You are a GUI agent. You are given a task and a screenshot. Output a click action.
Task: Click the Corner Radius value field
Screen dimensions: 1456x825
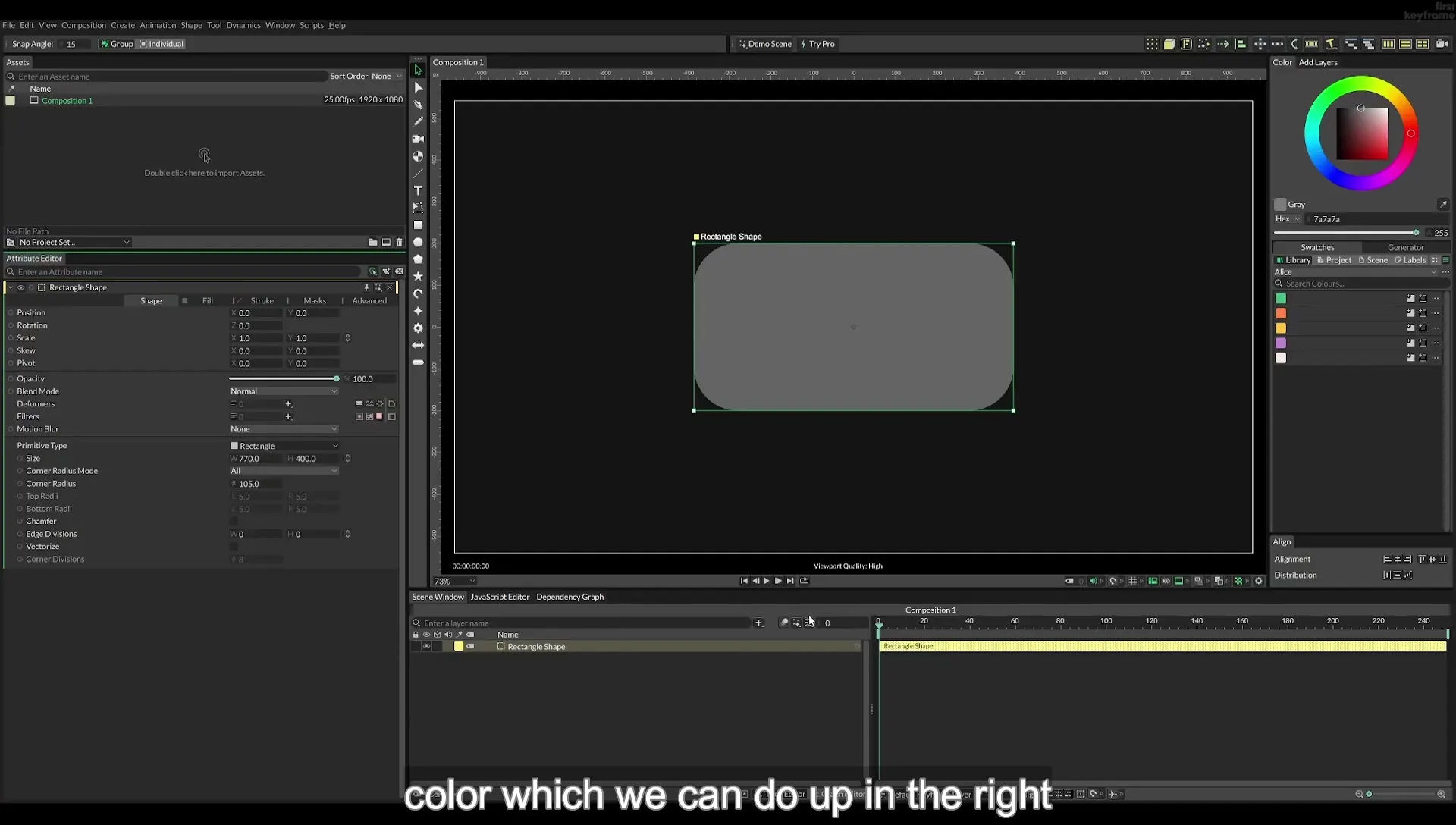(256, 484)
